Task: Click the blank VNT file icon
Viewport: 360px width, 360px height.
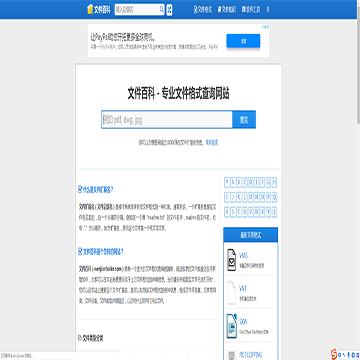Action: coord(231,292)
